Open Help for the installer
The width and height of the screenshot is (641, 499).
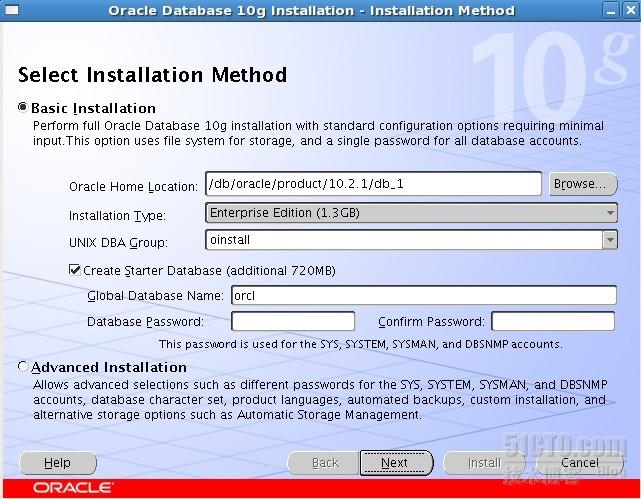coord(58,463)
